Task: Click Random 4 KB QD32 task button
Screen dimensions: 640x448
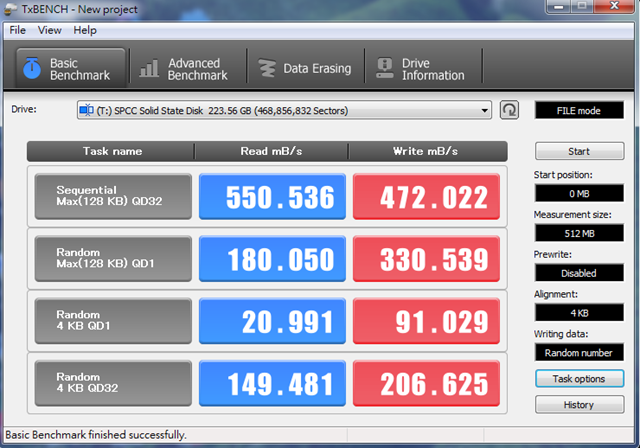Action: [113, 383]
